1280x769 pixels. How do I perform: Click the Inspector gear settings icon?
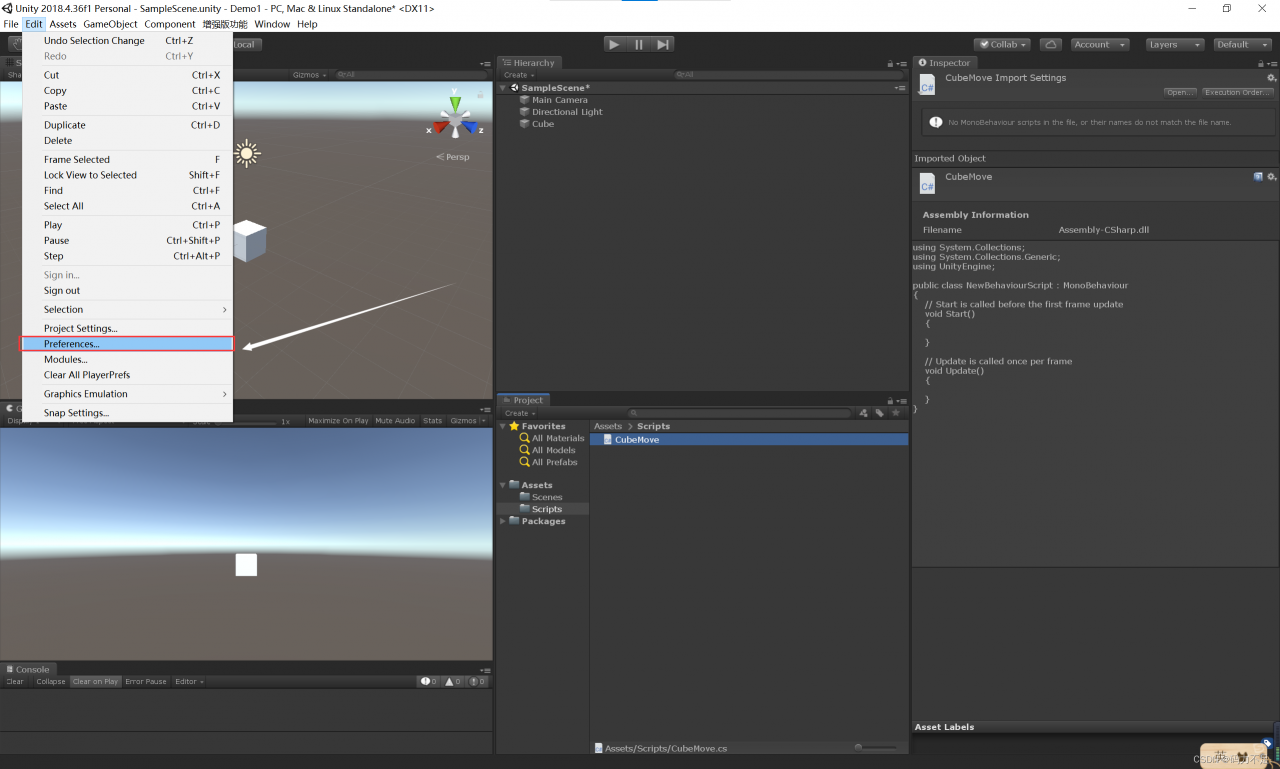[1271, 78]
